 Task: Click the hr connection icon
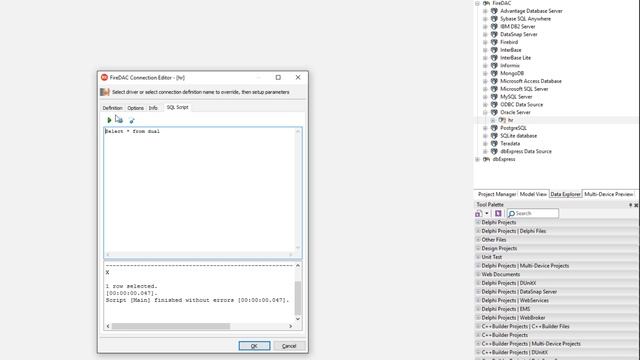pos(502,120)
